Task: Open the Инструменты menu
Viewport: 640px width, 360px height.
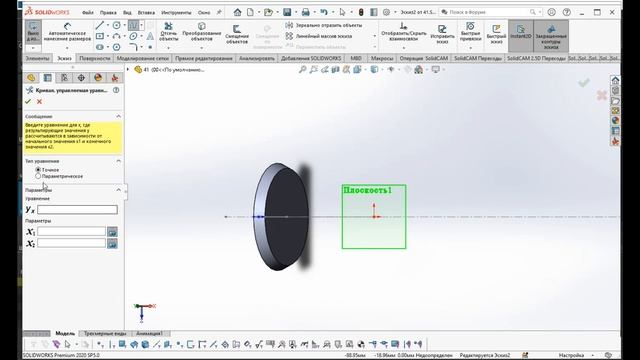Action: [x=176, y=13]
